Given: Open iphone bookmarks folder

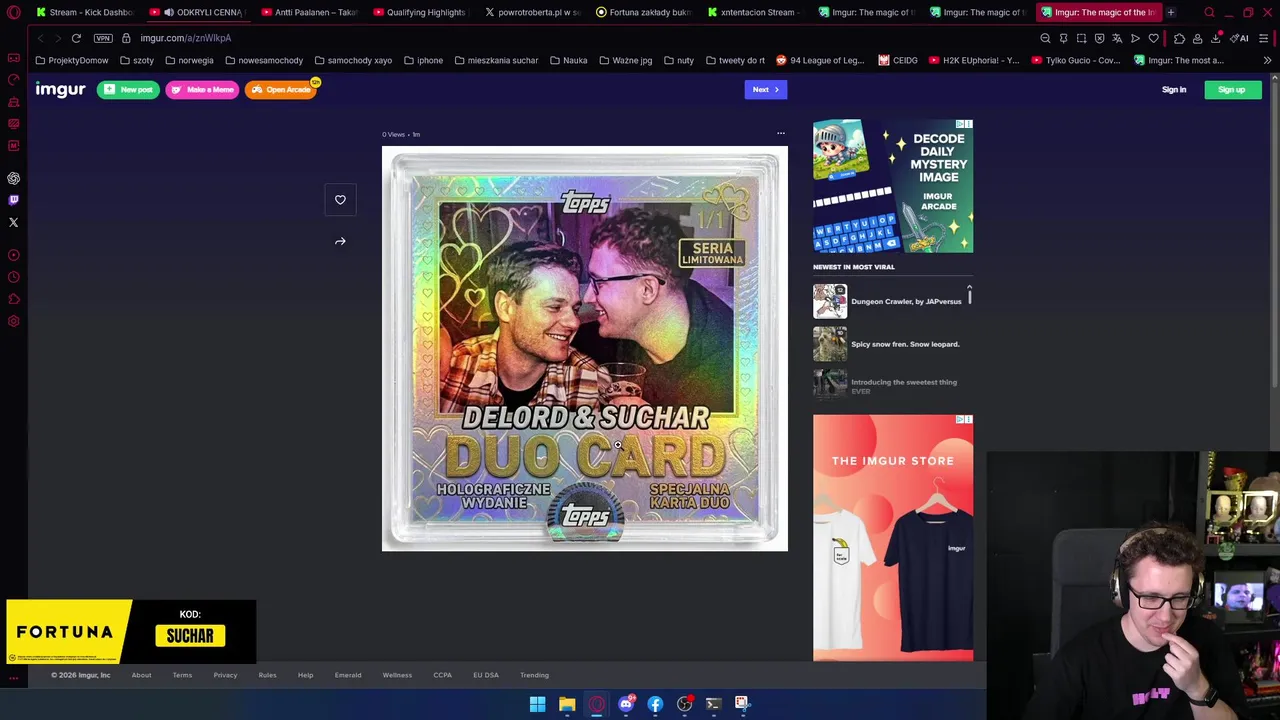Looking at the screenshot, I should (x=424, y=60).
